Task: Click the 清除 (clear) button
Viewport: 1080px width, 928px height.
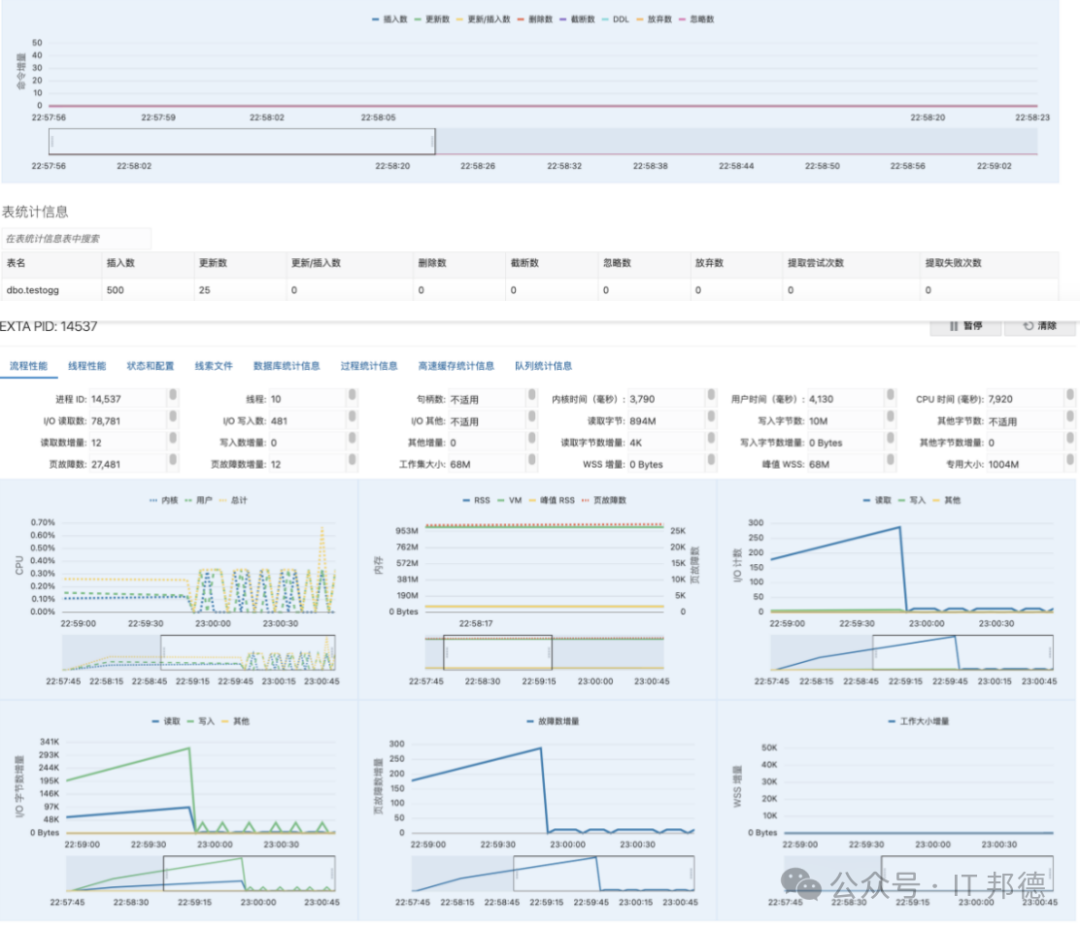Action: 1039,326
